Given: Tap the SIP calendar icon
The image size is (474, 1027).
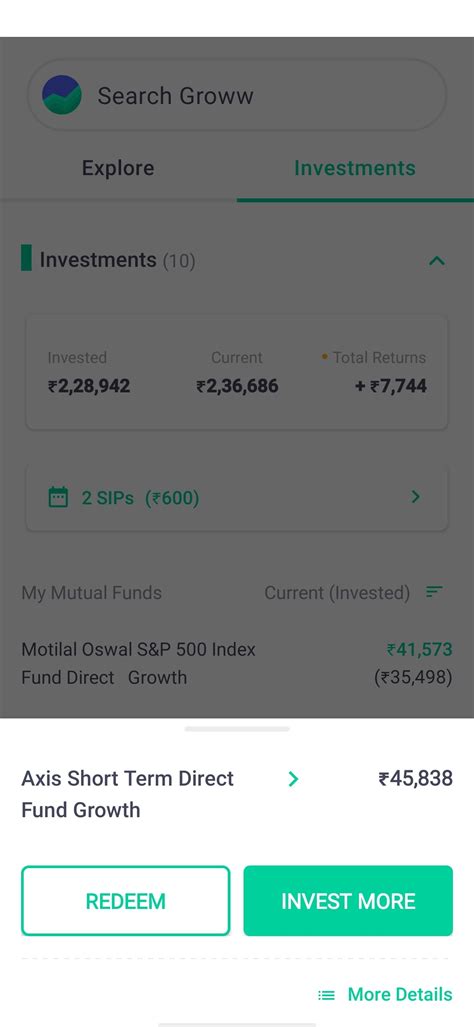Looking at the screenshot, I should click(x=58, y=497).
